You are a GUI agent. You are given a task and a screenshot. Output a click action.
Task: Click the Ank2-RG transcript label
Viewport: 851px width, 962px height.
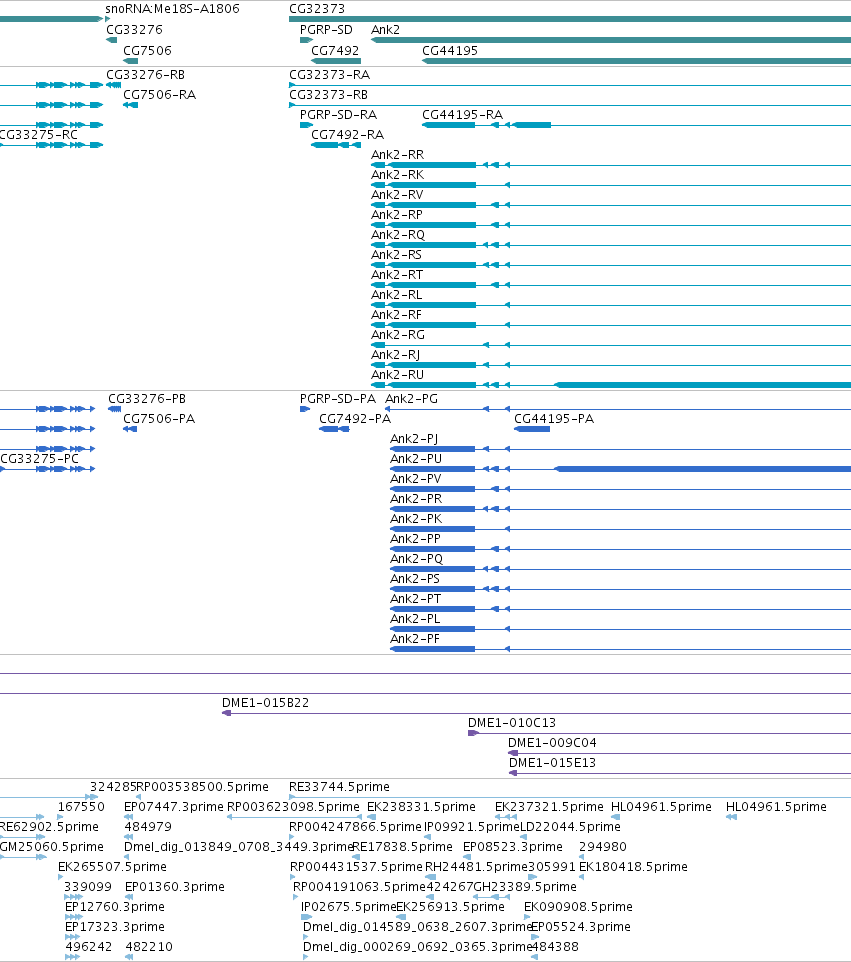[398, 335]
